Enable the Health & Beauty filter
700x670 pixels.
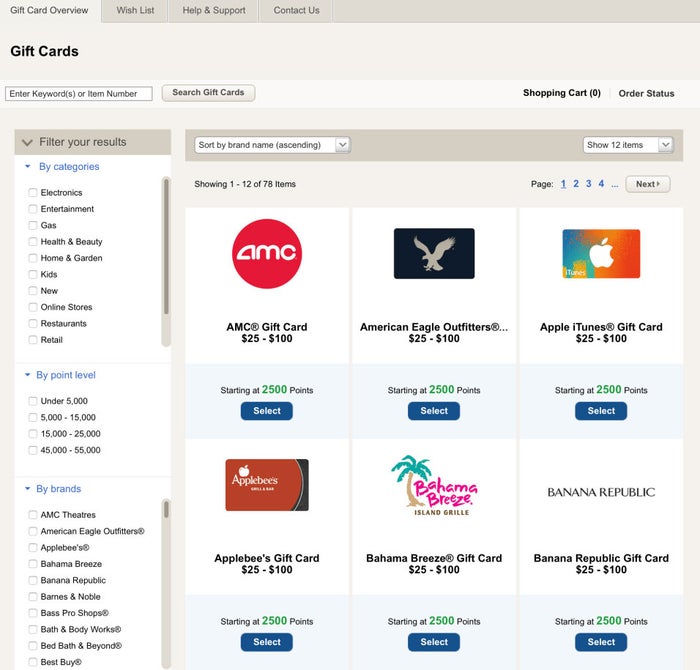[33, 241]
